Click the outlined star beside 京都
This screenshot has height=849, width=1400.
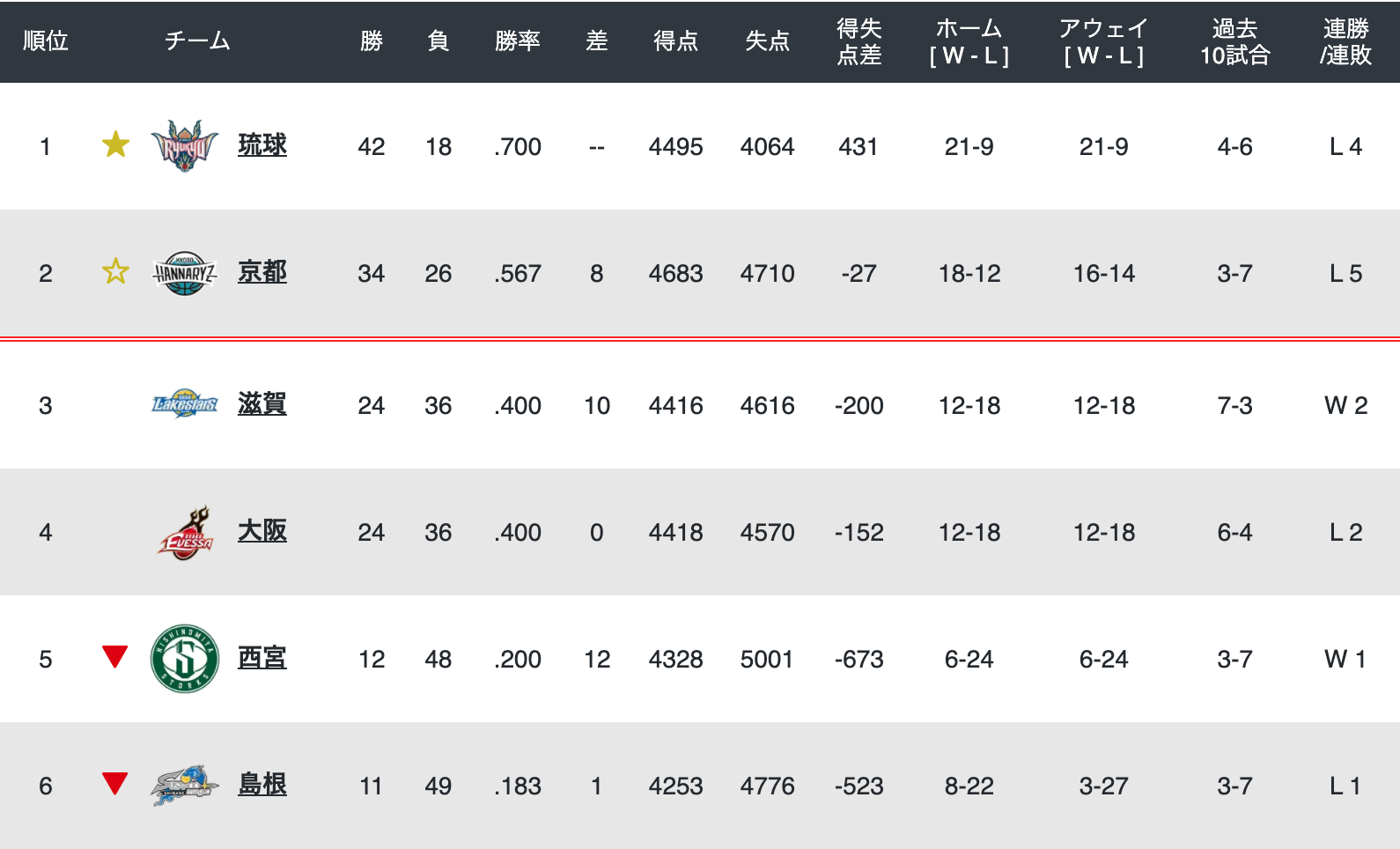click(x=115, y=271)
